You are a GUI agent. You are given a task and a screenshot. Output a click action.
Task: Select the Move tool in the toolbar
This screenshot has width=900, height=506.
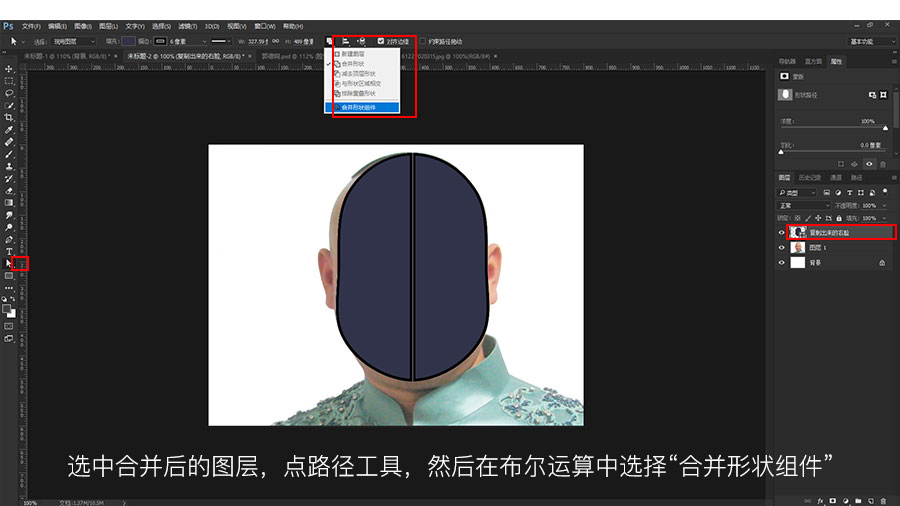point(9,68)
